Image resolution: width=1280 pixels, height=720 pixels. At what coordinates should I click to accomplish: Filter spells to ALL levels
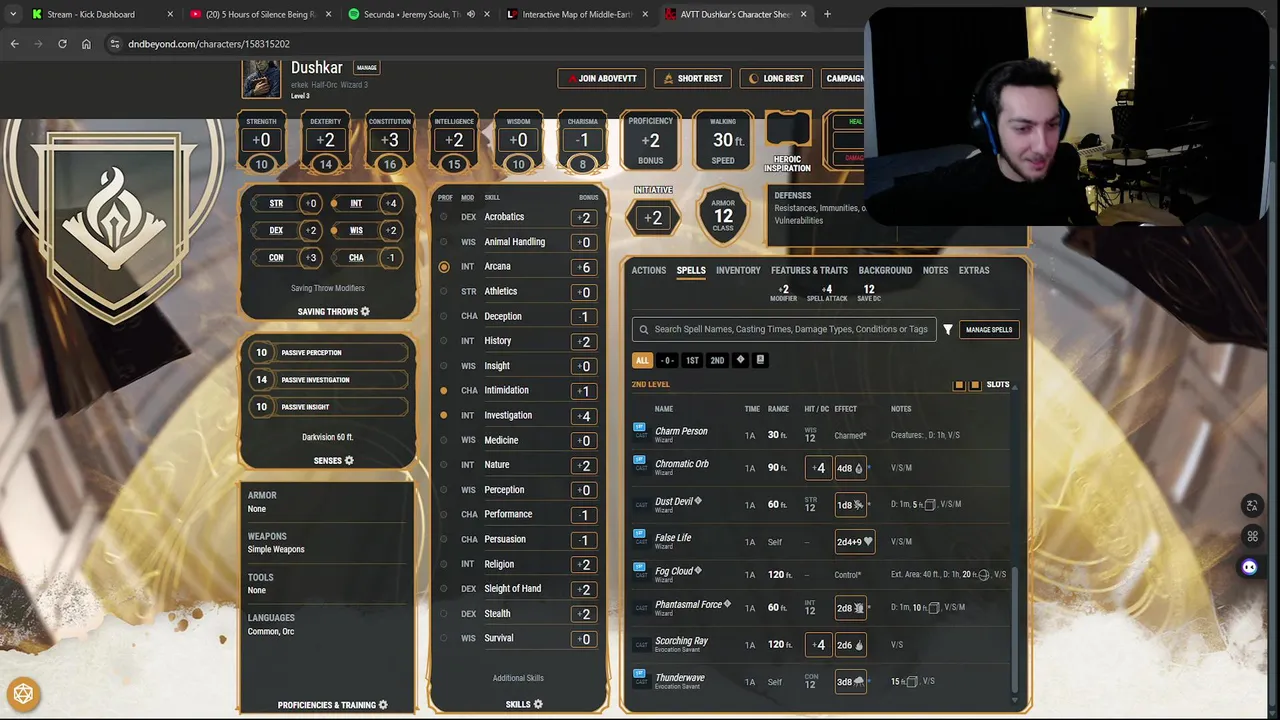coord(642,360)
